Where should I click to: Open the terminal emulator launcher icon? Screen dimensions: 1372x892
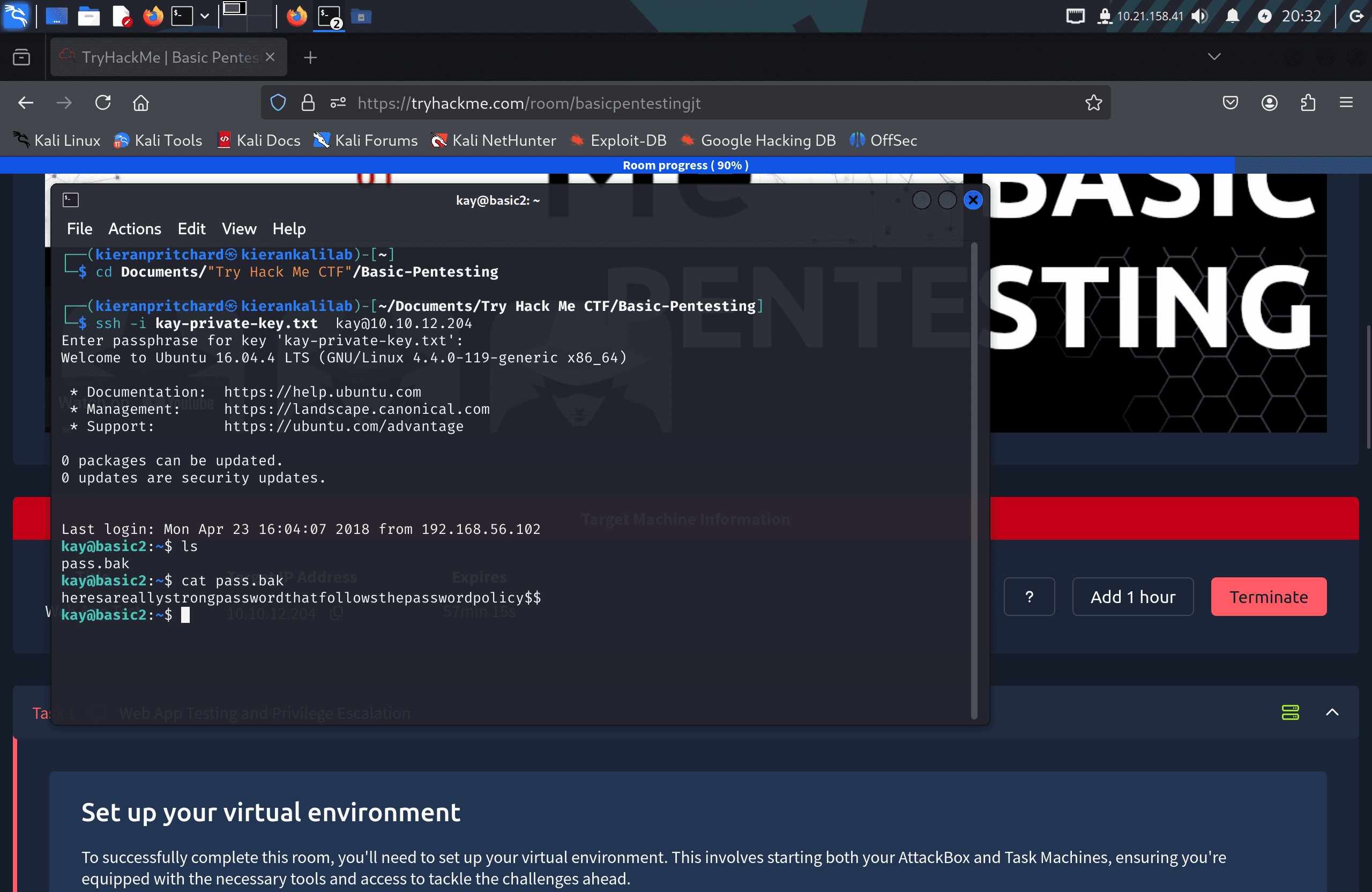click(x=182, y=16)
